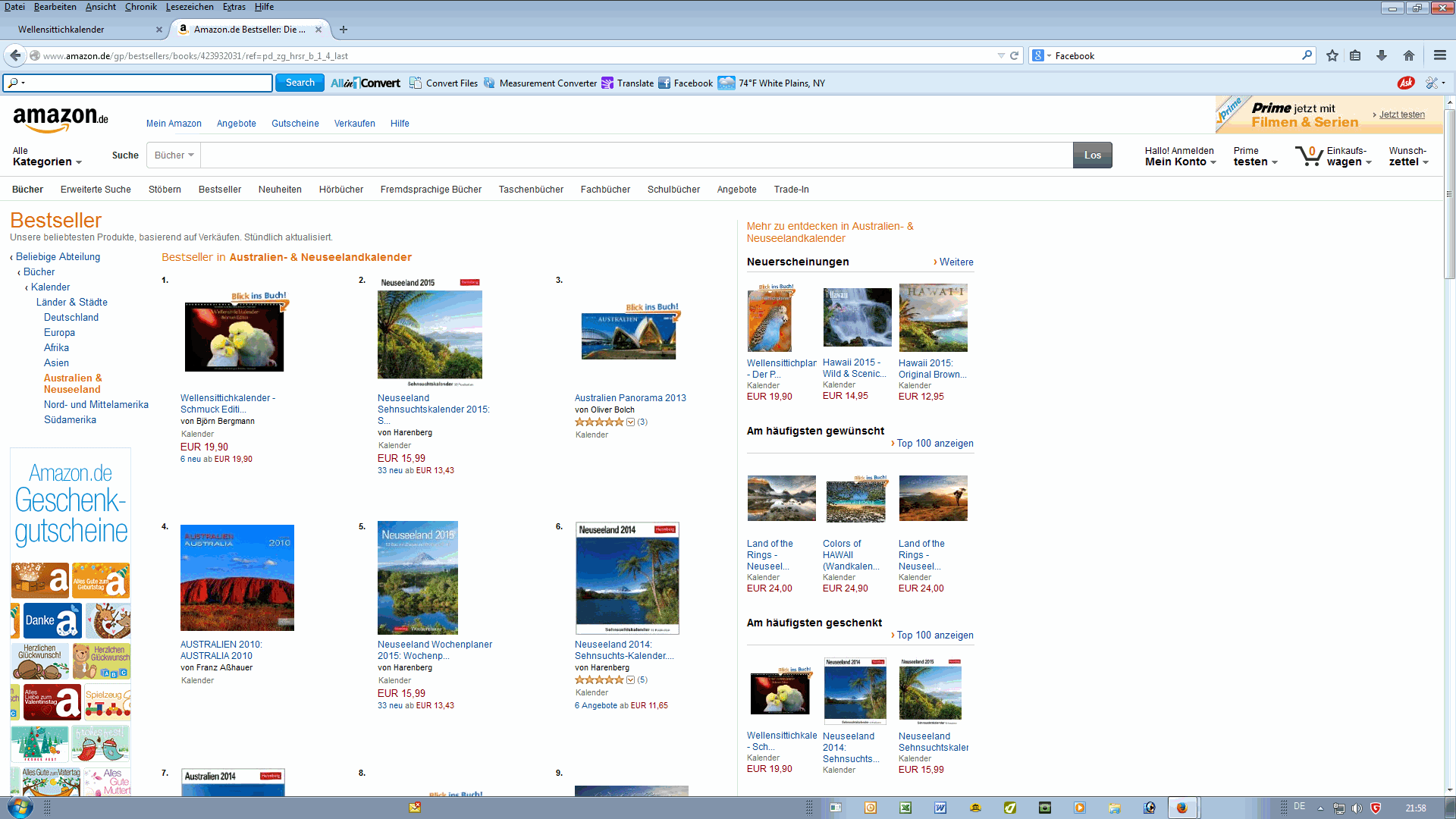Select Europa in the category tree

(x=59, y=333)
